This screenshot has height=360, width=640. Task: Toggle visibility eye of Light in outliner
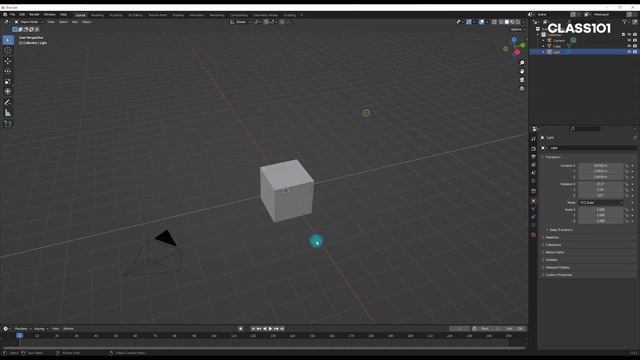pos(629,52)
